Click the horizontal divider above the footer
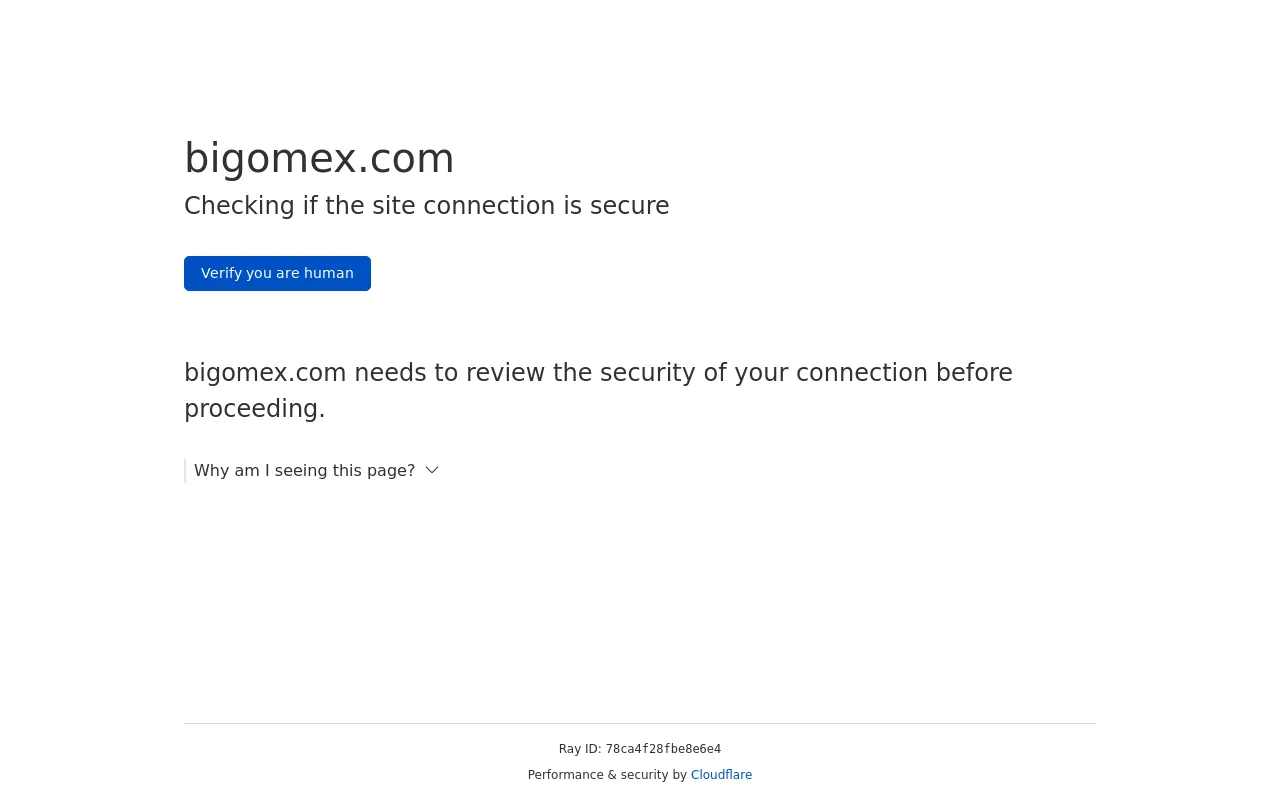The height and width of the screenshot is (800, 1280). coord(640,723)
